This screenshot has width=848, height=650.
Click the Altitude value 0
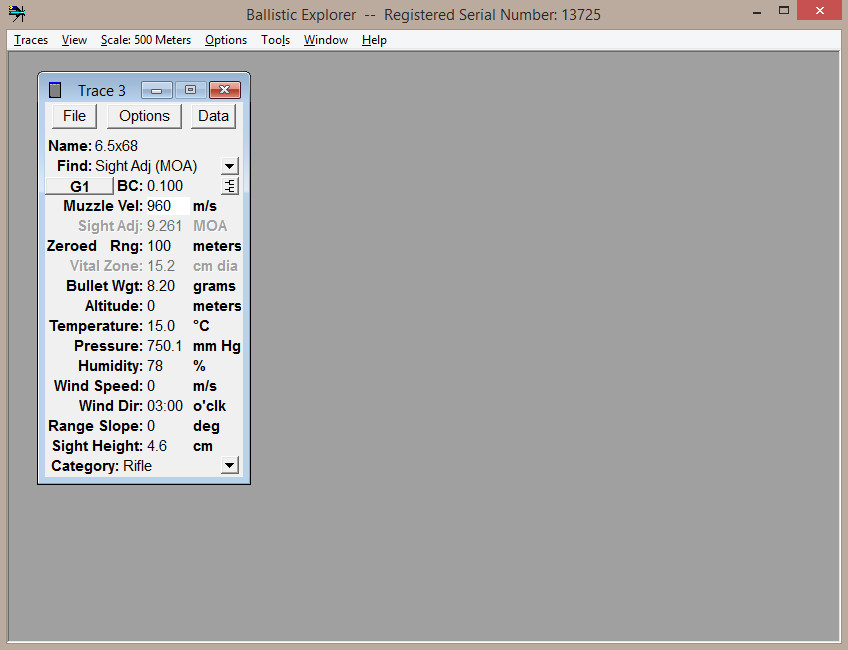151,306
